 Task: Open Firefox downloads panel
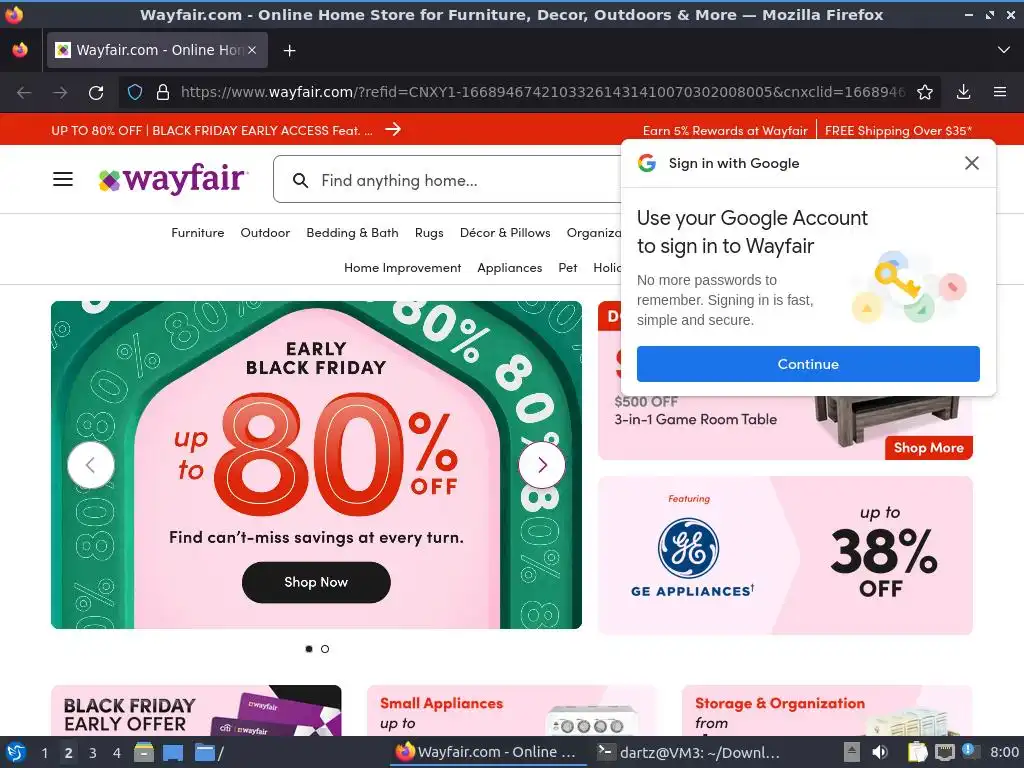[963, 92]
